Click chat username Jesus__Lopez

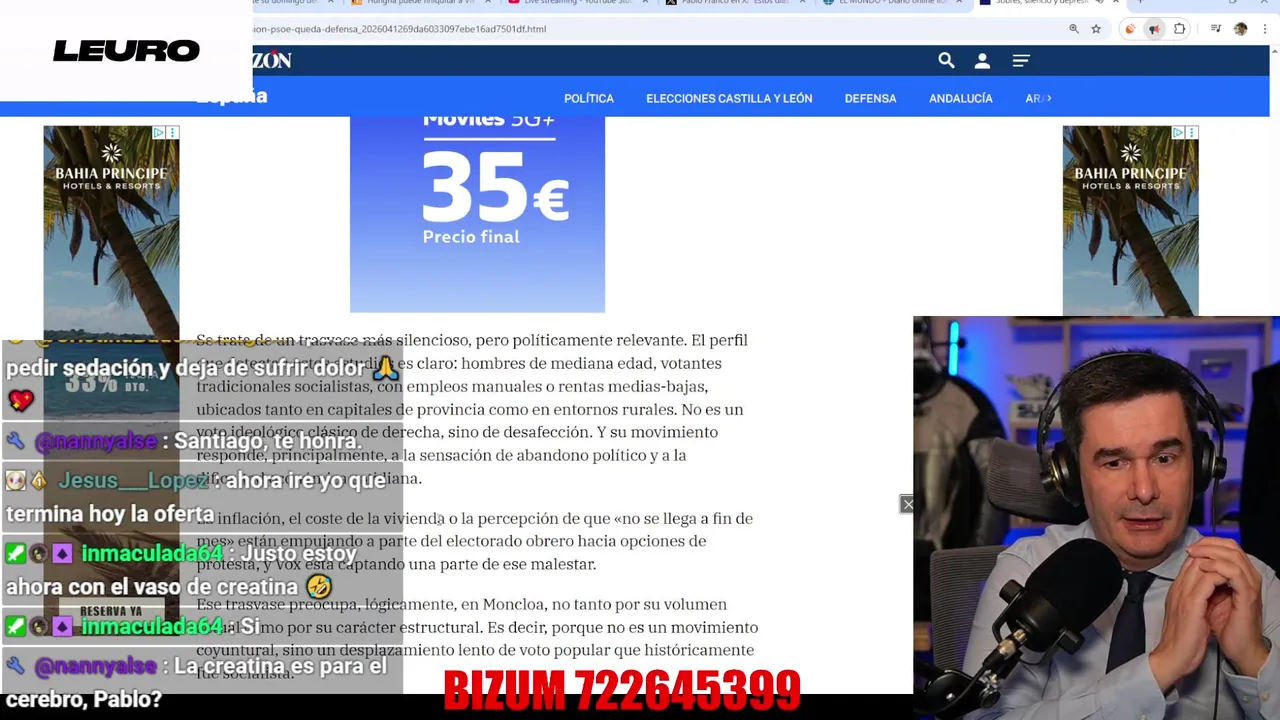pos(133,480)
